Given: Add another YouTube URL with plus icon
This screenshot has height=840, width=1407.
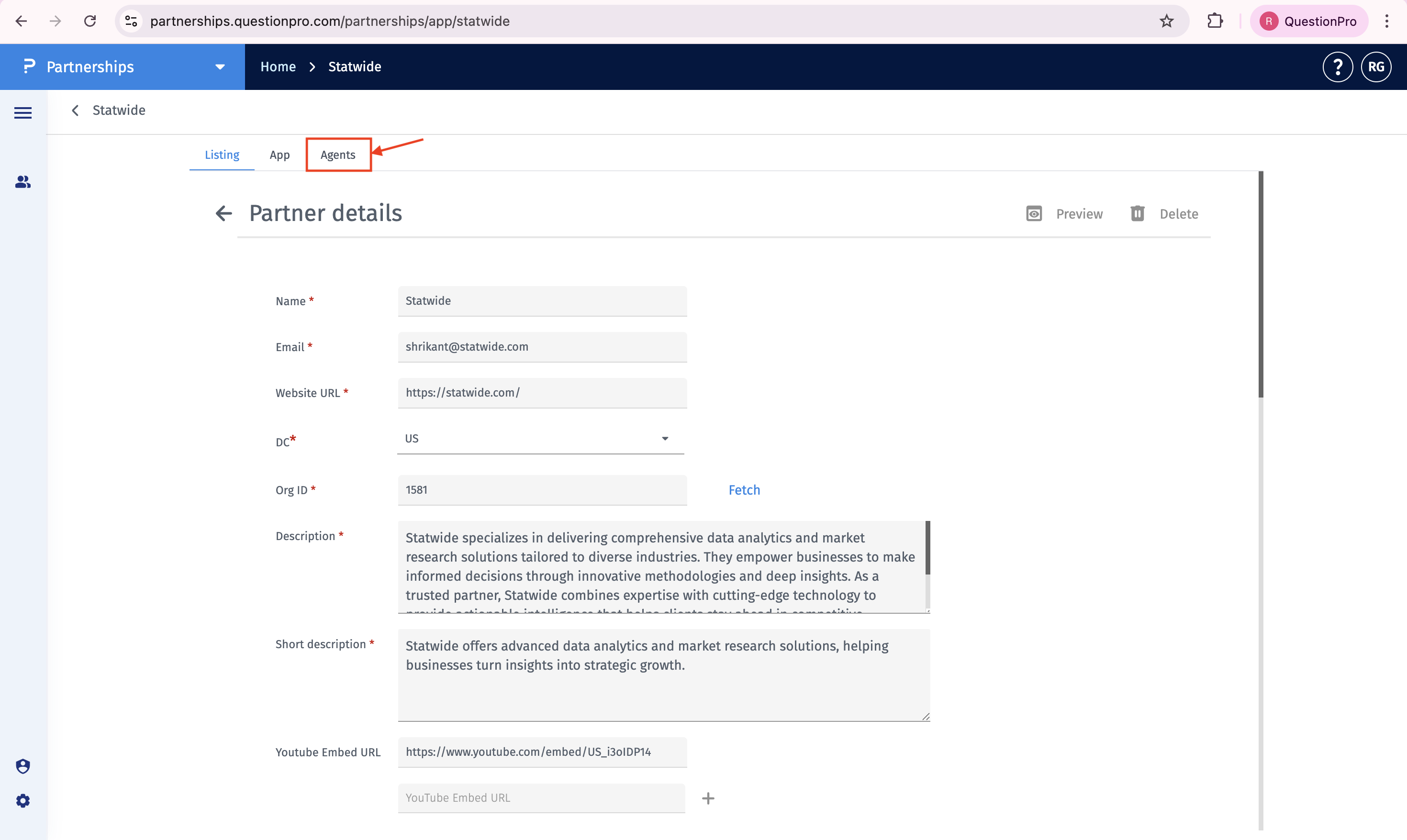Looking at the screenshot, I should (708, 798).
